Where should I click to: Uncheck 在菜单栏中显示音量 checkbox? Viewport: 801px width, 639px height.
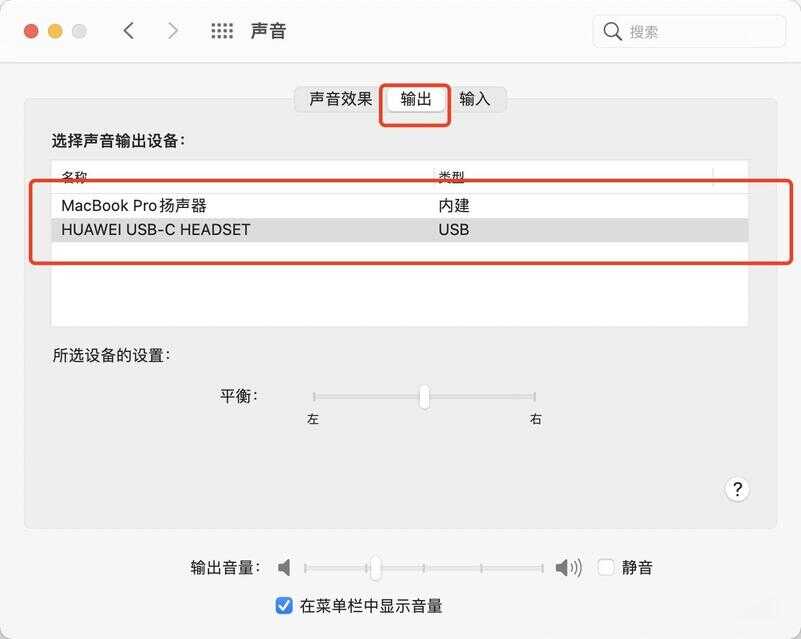tap(284, 606)
